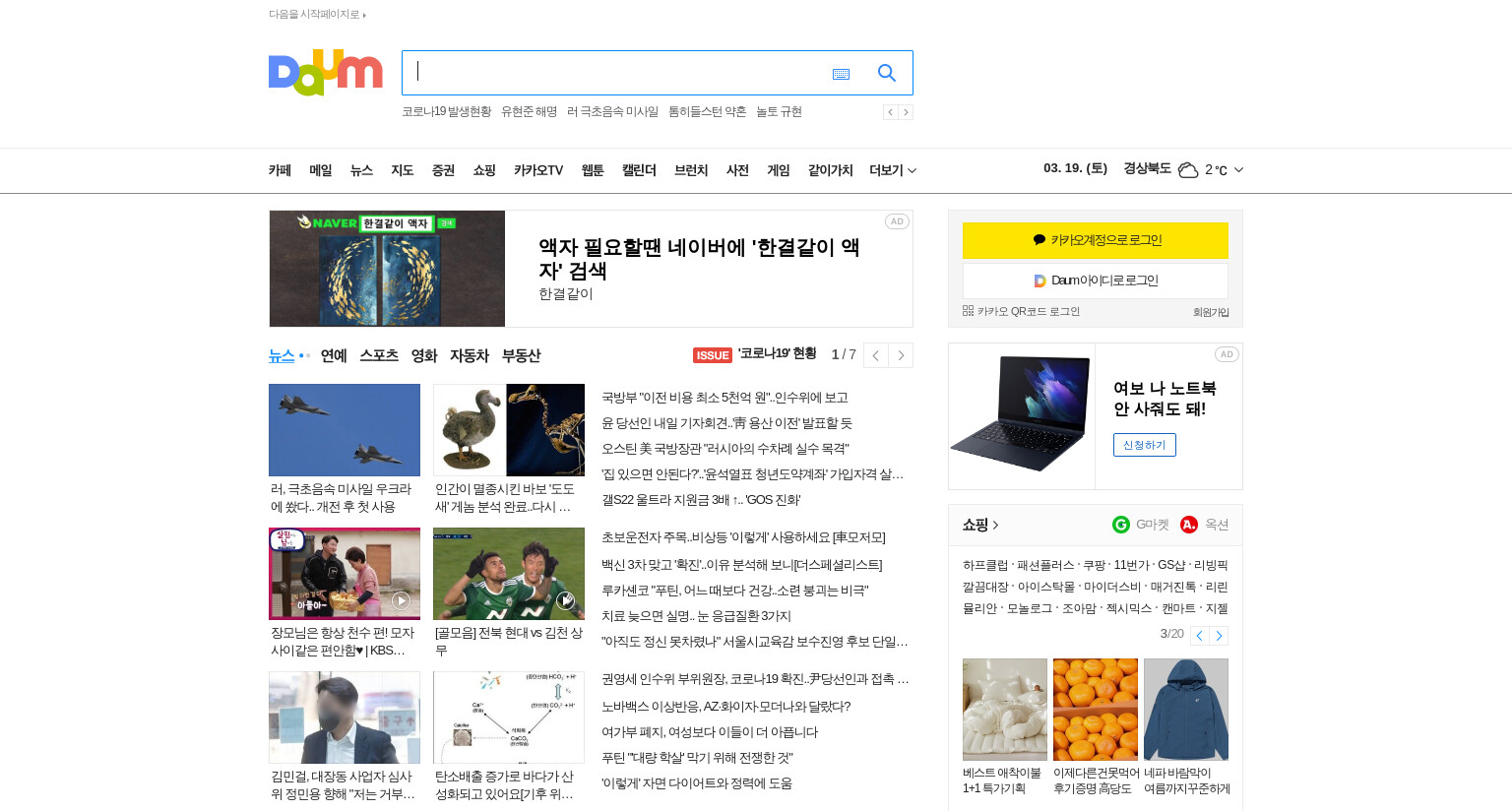This screenshot has height=811, width=1512.
Task: Select the 스포츠 content tab
Action: tap(379, 355)
